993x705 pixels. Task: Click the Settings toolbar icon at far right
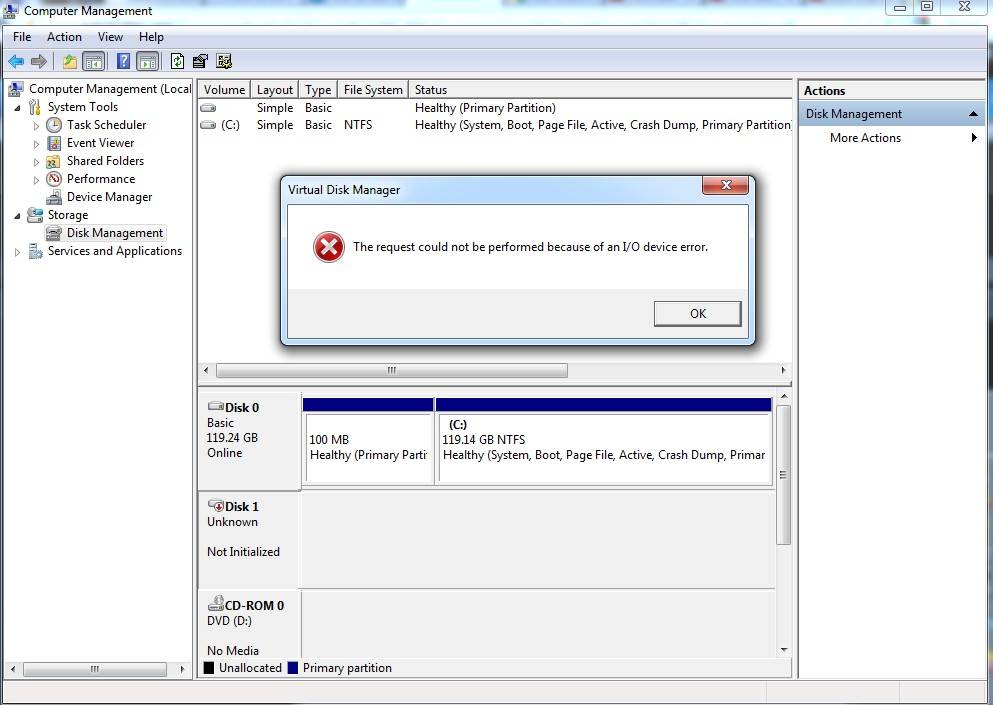point(224,61)
